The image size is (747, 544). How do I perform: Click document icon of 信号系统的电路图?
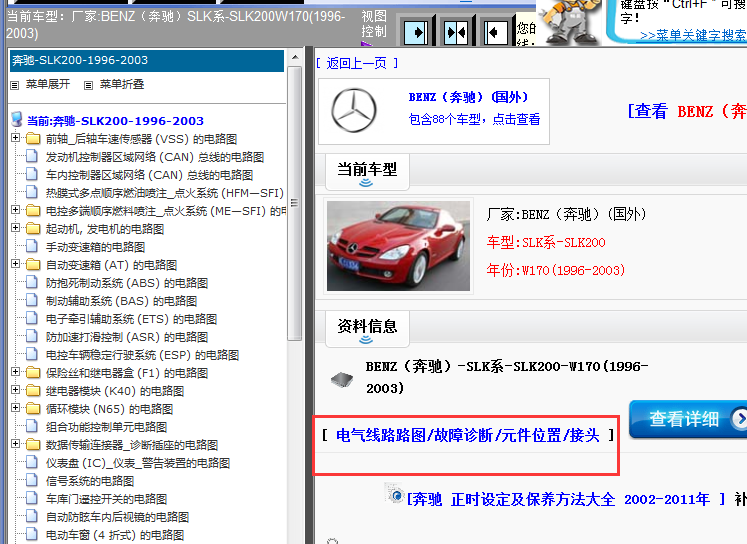pyautogui.click(x=32, y=480)
